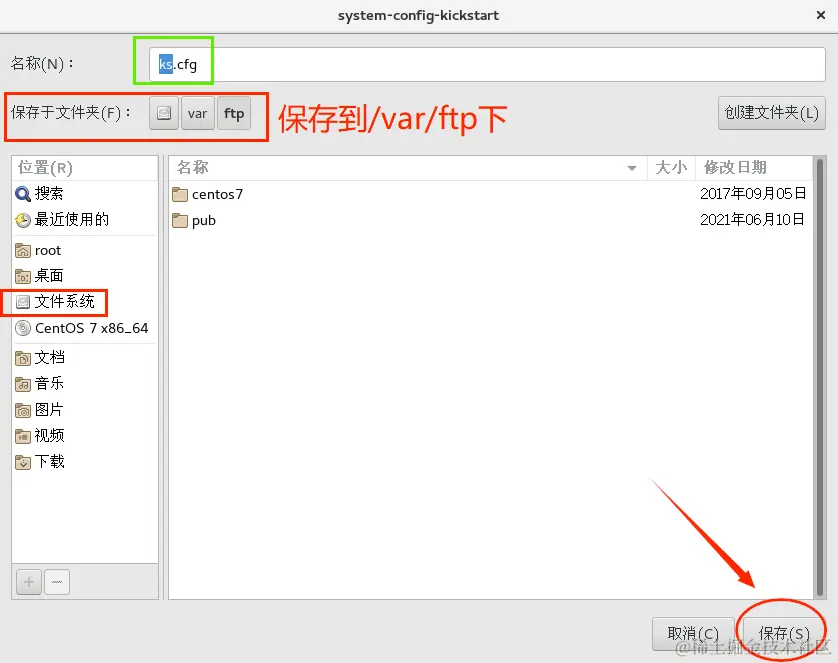The image size is (838, 663).
Task: Select the Downloads (下载) folder
Action: (x=84, y=462)
